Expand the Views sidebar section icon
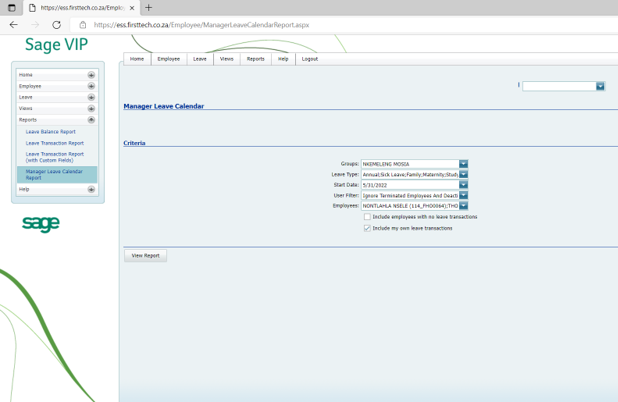 [91, 108]
